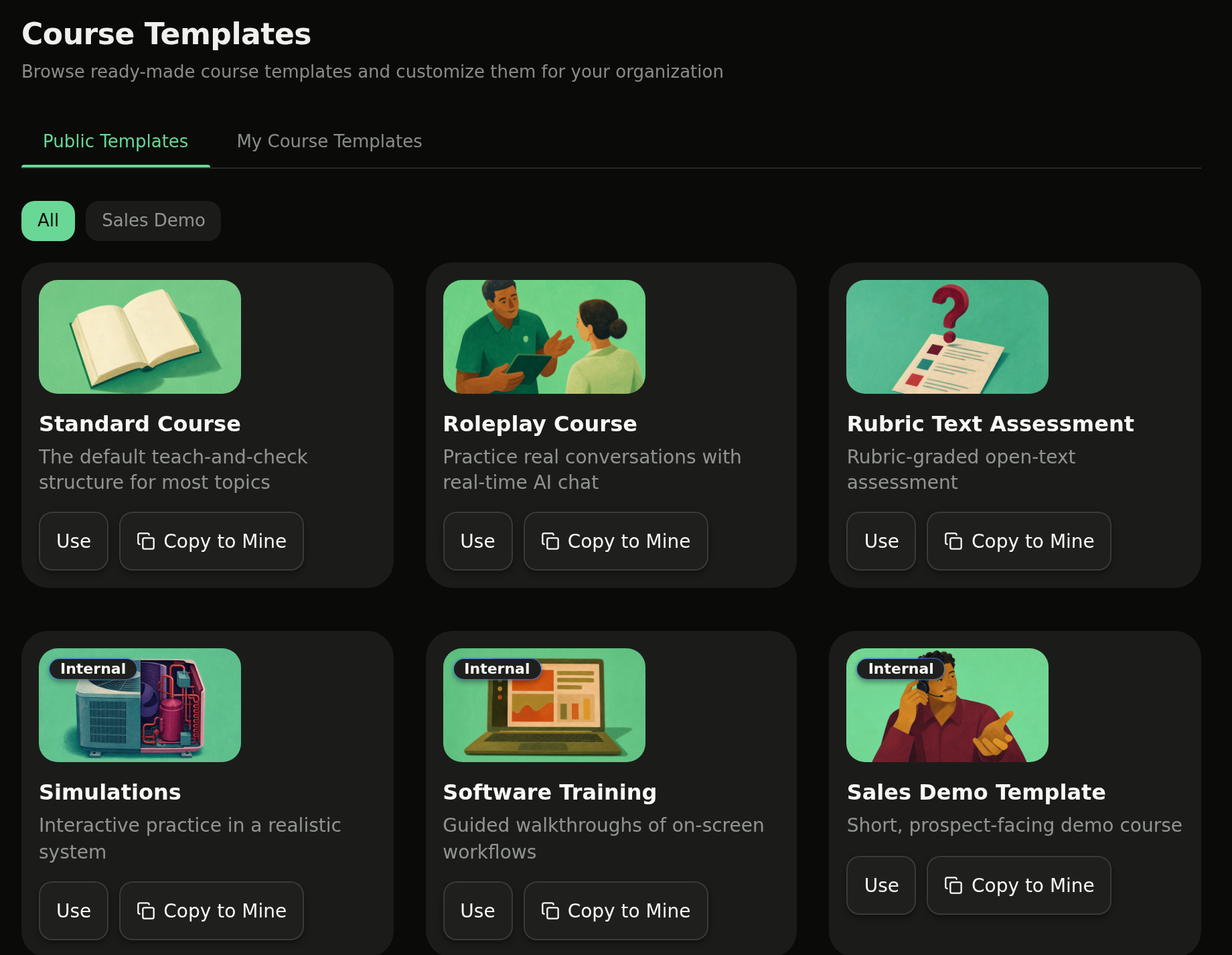The image size is (1232, 955).
Task: Open the Roleplay Course conversation thumbnail
Action: pyautogui.click(x=544, y=337)
